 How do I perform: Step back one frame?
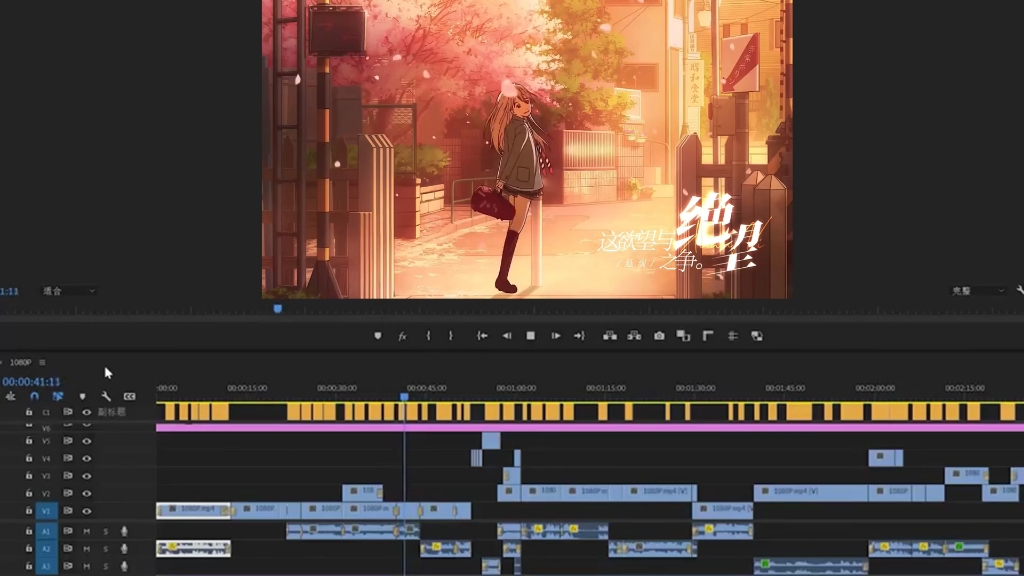point(507,336)
